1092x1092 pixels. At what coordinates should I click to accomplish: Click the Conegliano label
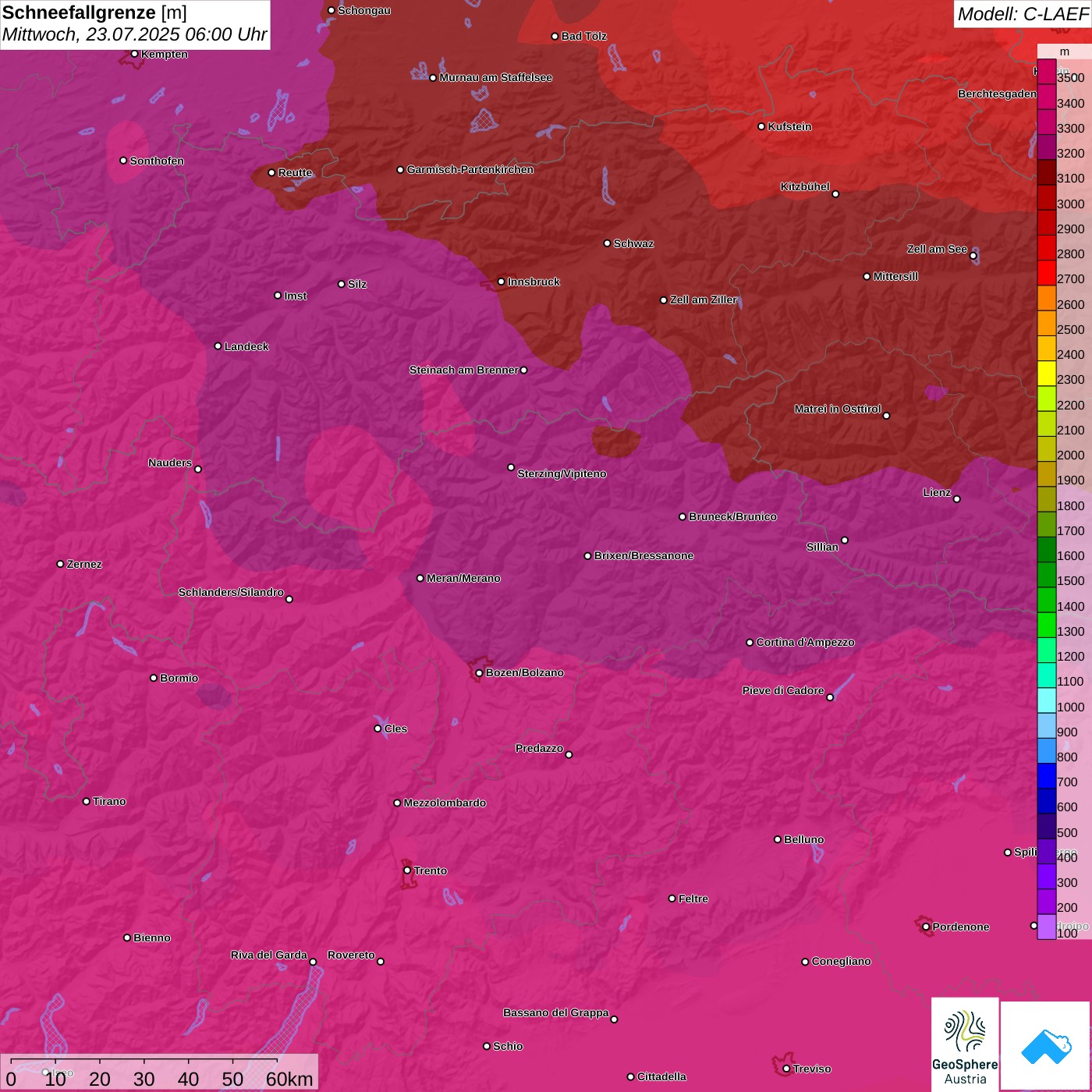(x=841, y=961)
